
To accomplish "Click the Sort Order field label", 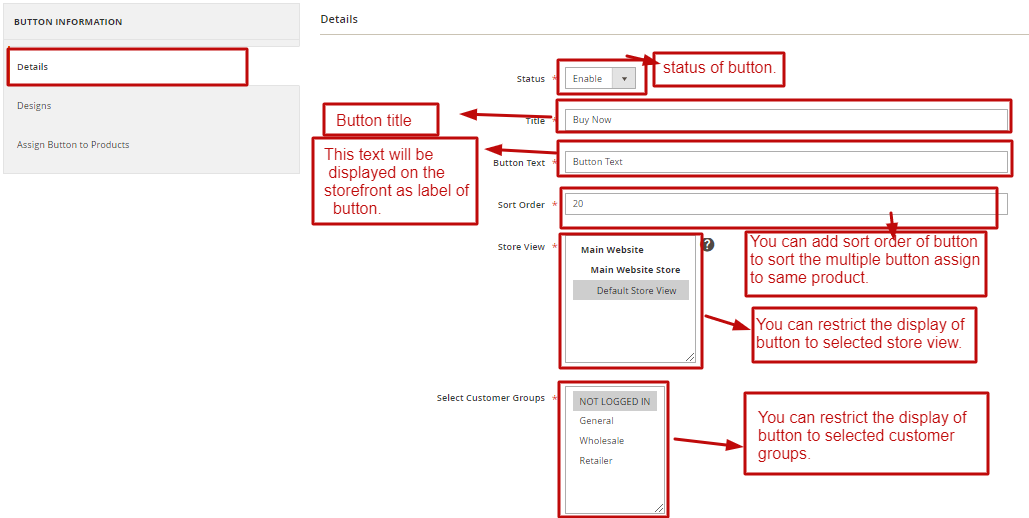I will 521,205.
